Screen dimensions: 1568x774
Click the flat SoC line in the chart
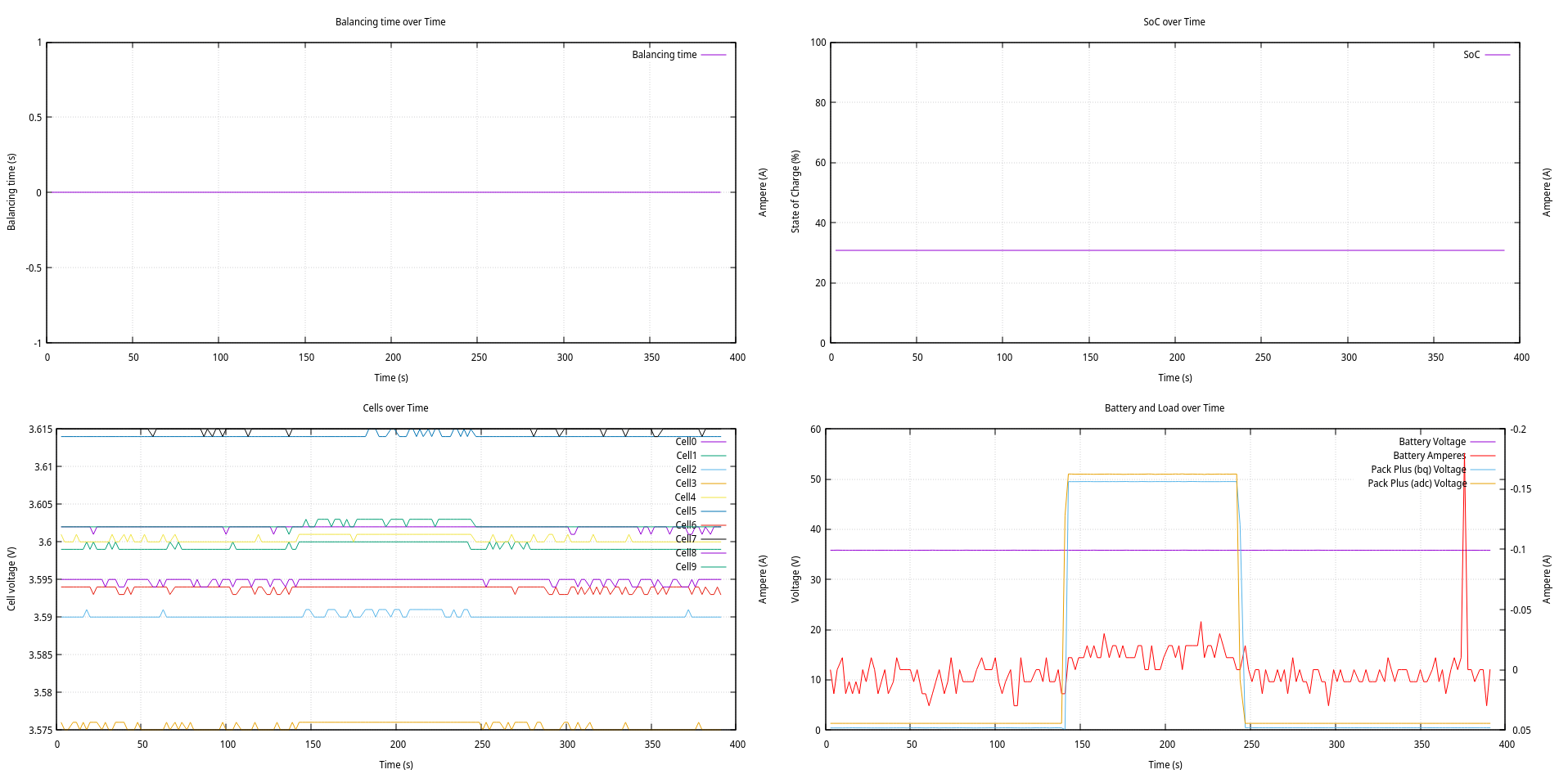(1170, 250)
